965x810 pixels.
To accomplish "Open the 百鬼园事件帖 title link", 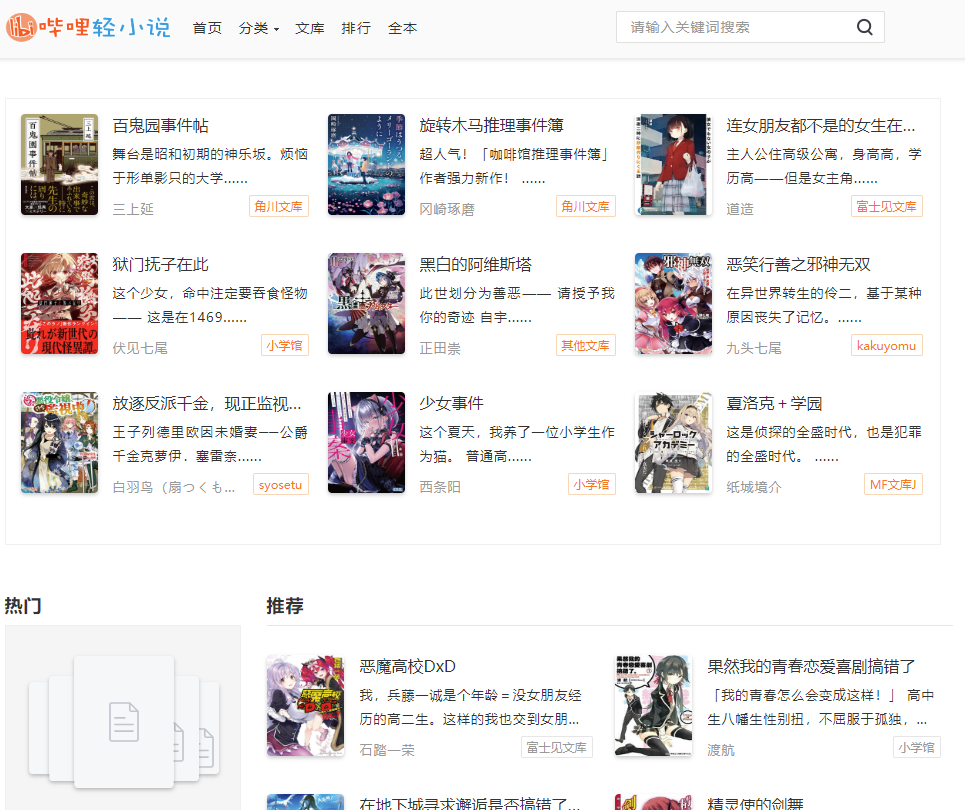I will click(161, 126).
